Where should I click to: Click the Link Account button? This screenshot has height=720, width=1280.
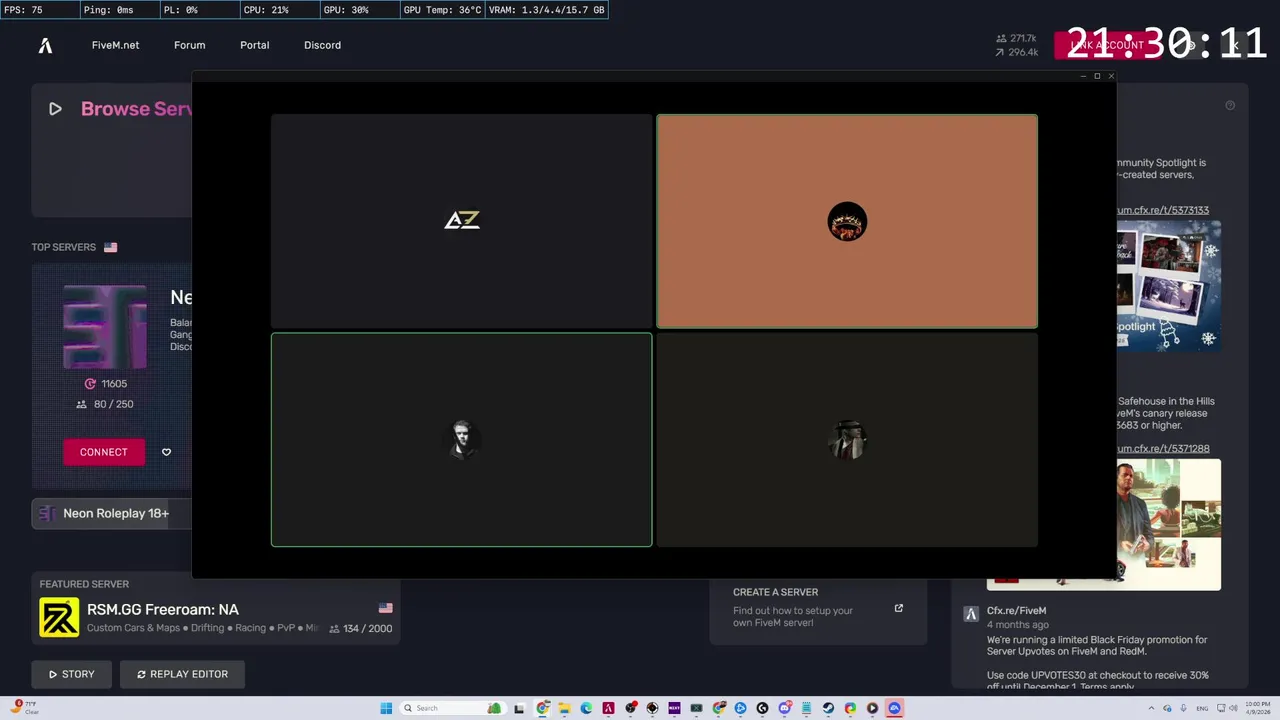tap(1105, 45)
